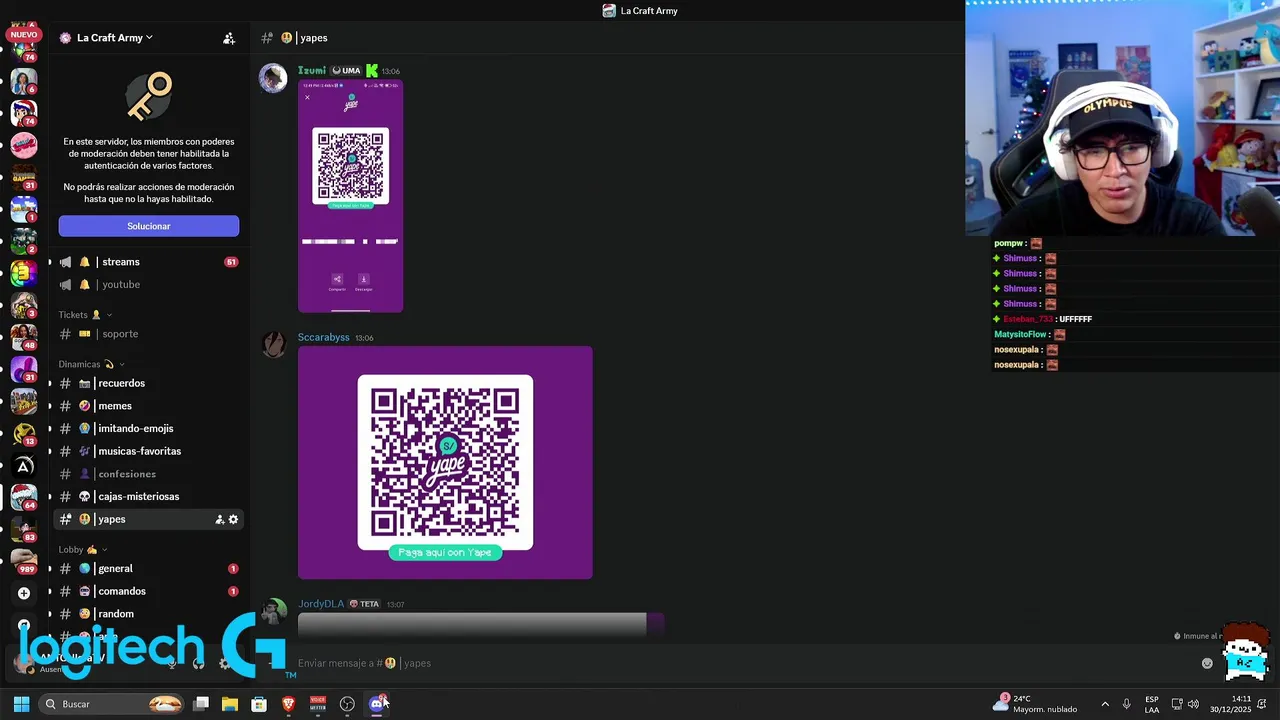
Task: Click Izumi's profile avatar
Action: point(273,78)
